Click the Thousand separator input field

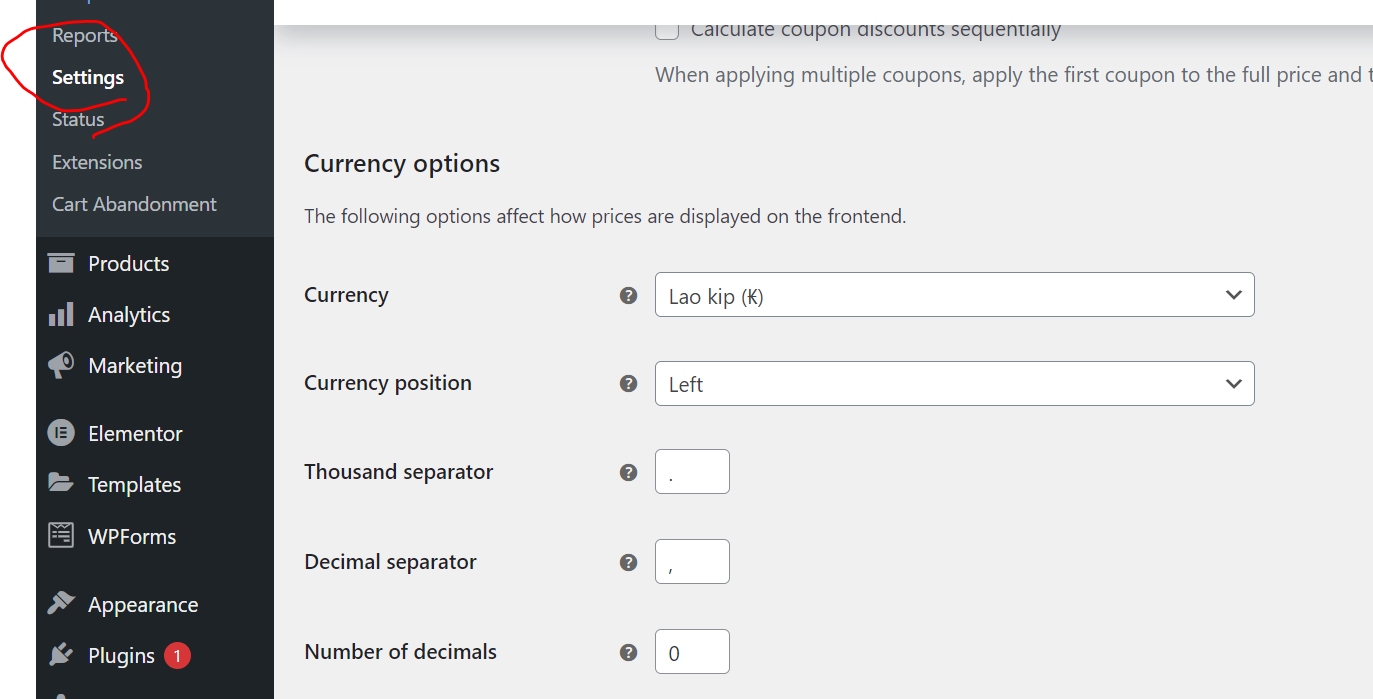point(692,472)
